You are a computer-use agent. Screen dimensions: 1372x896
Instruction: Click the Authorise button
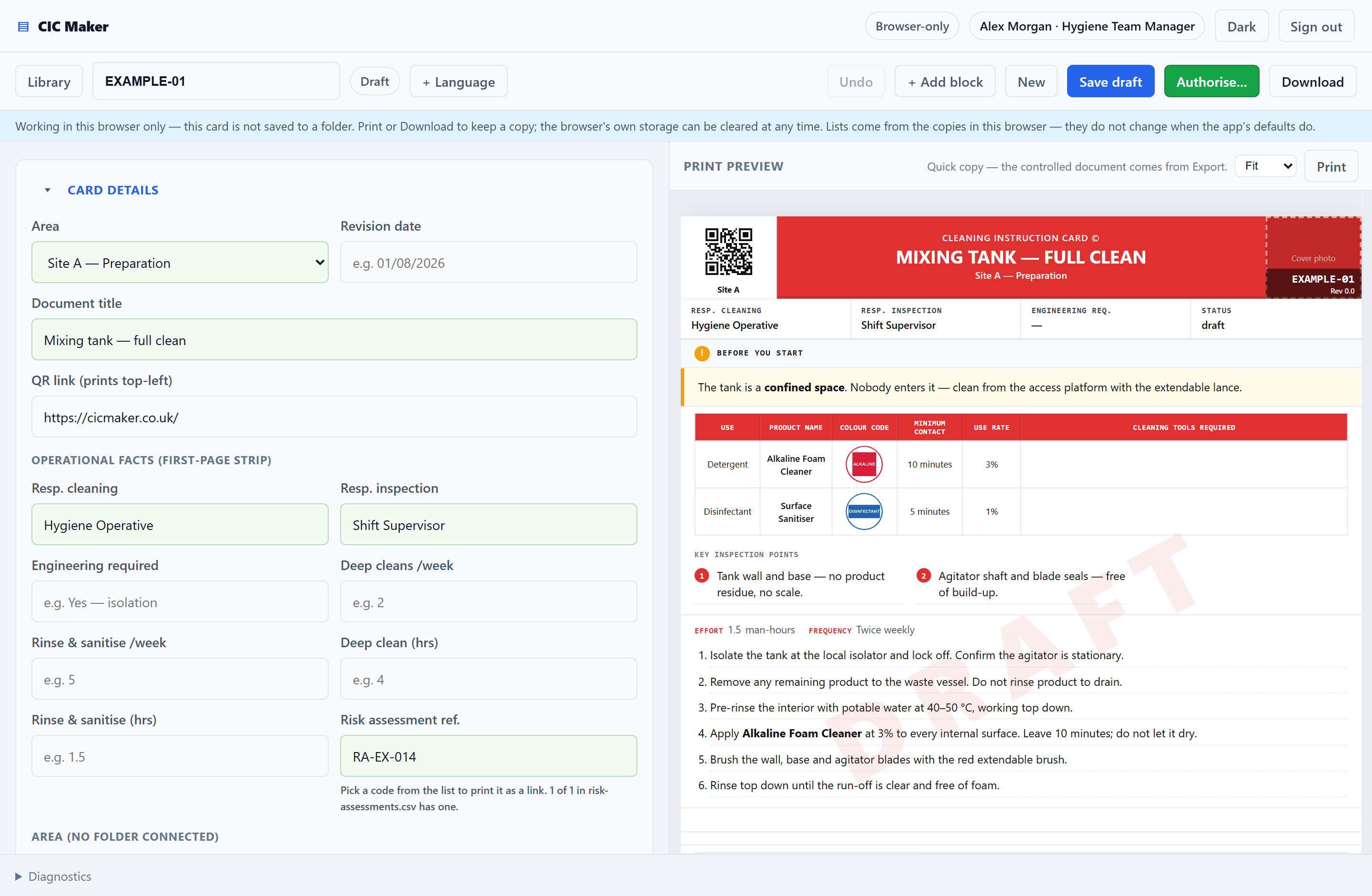(x=1211, y=82)
